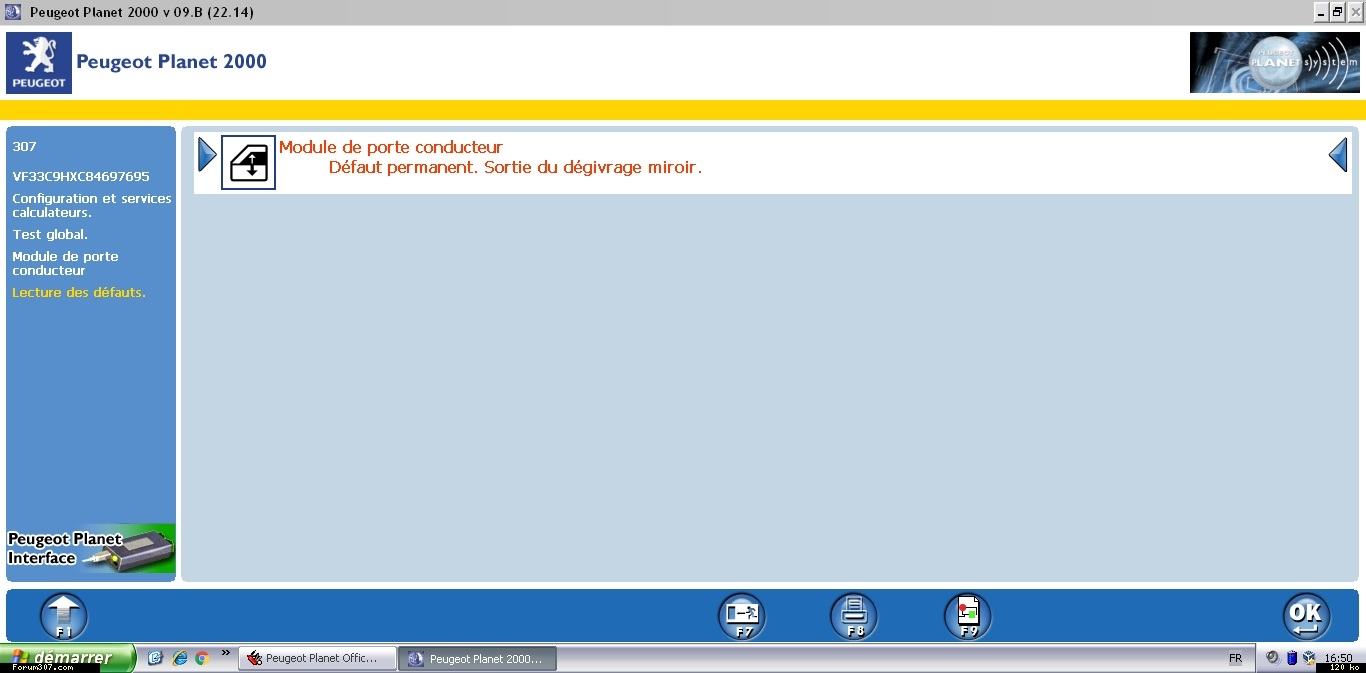Click the F8 print button
The height and width of the screenshot is (673, 1366).
pos(854,616)
